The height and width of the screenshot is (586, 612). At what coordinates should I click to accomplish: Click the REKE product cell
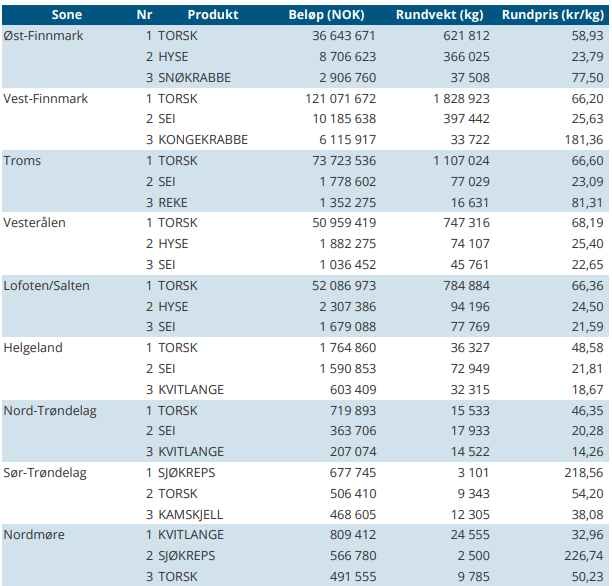click(174, 203)
